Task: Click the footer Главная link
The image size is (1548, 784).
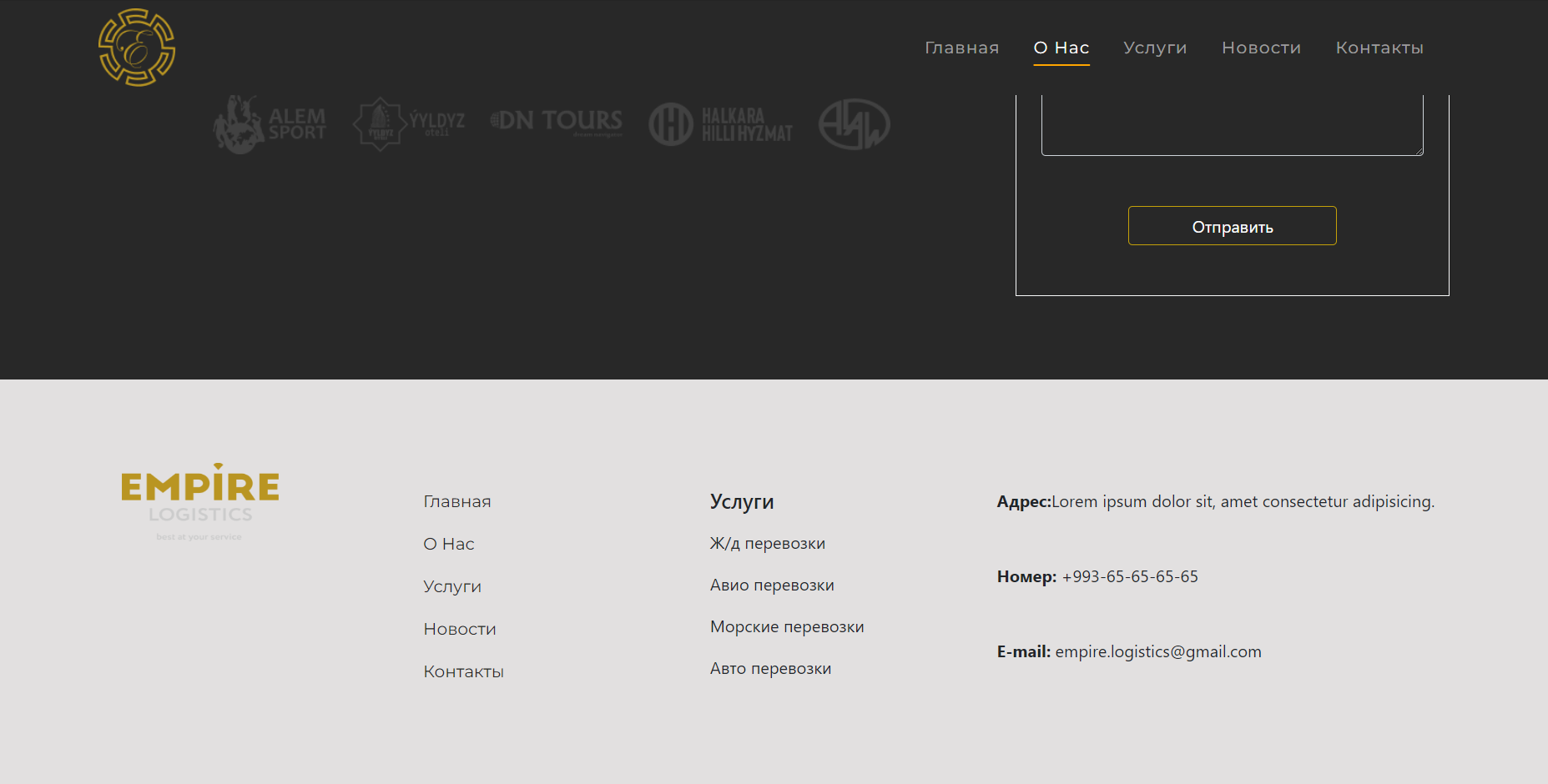Action: pyautogui.click(x=457, y=501)
